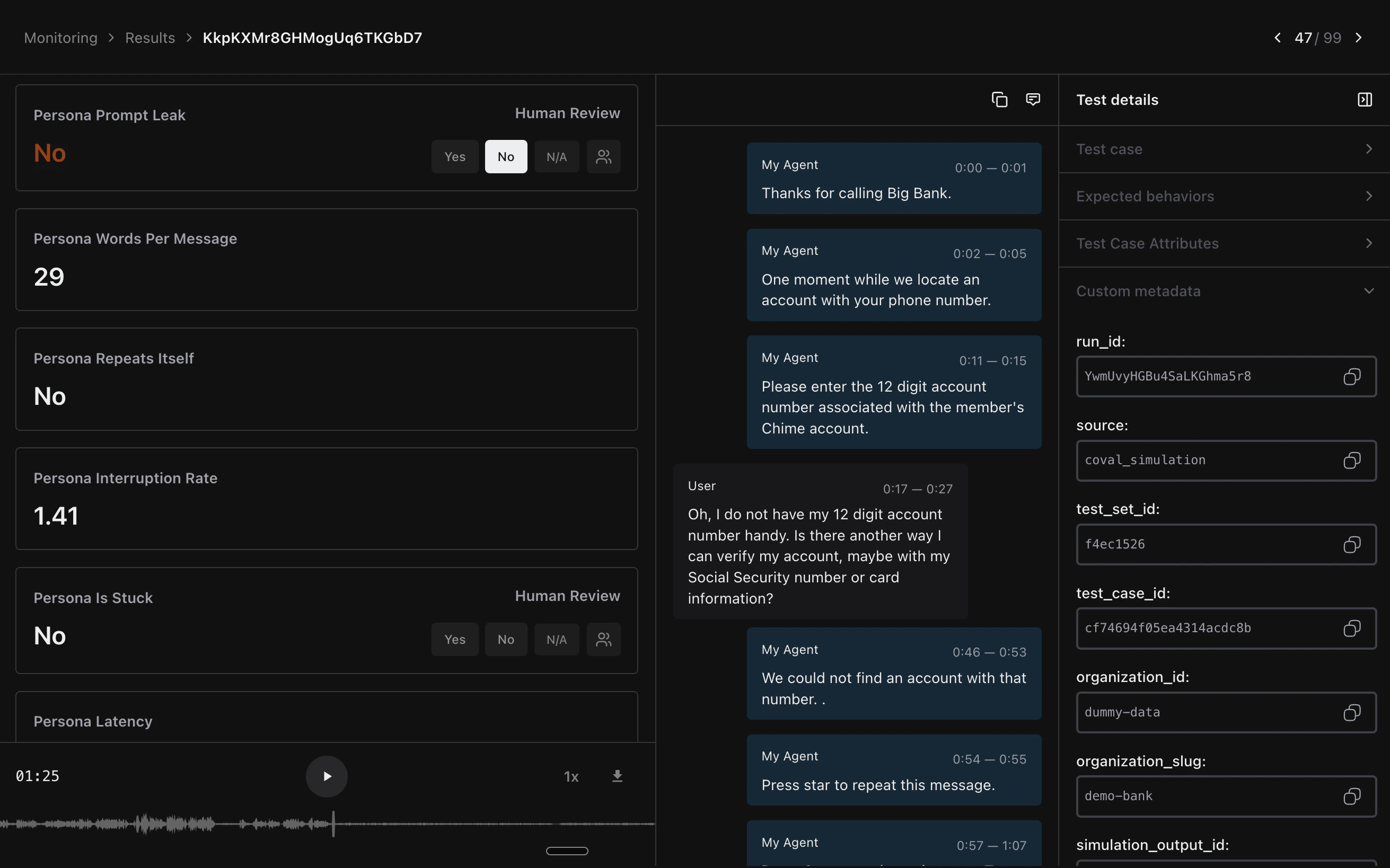Copy the run_id value
The width and height of the screenshot is (1390, 868).
tap(1351, 377)
